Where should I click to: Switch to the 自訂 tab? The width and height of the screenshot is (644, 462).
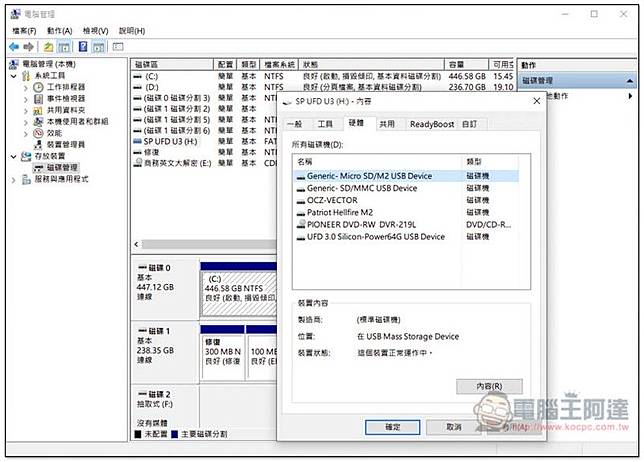469,124
